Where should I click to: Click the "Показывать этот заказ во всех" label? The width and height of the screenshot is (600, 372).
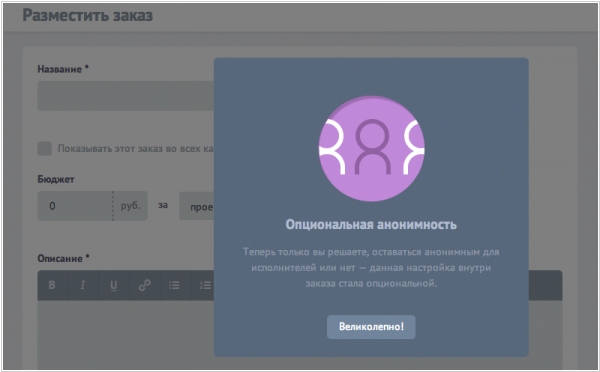pyautogui.click(x=135, y=148)
